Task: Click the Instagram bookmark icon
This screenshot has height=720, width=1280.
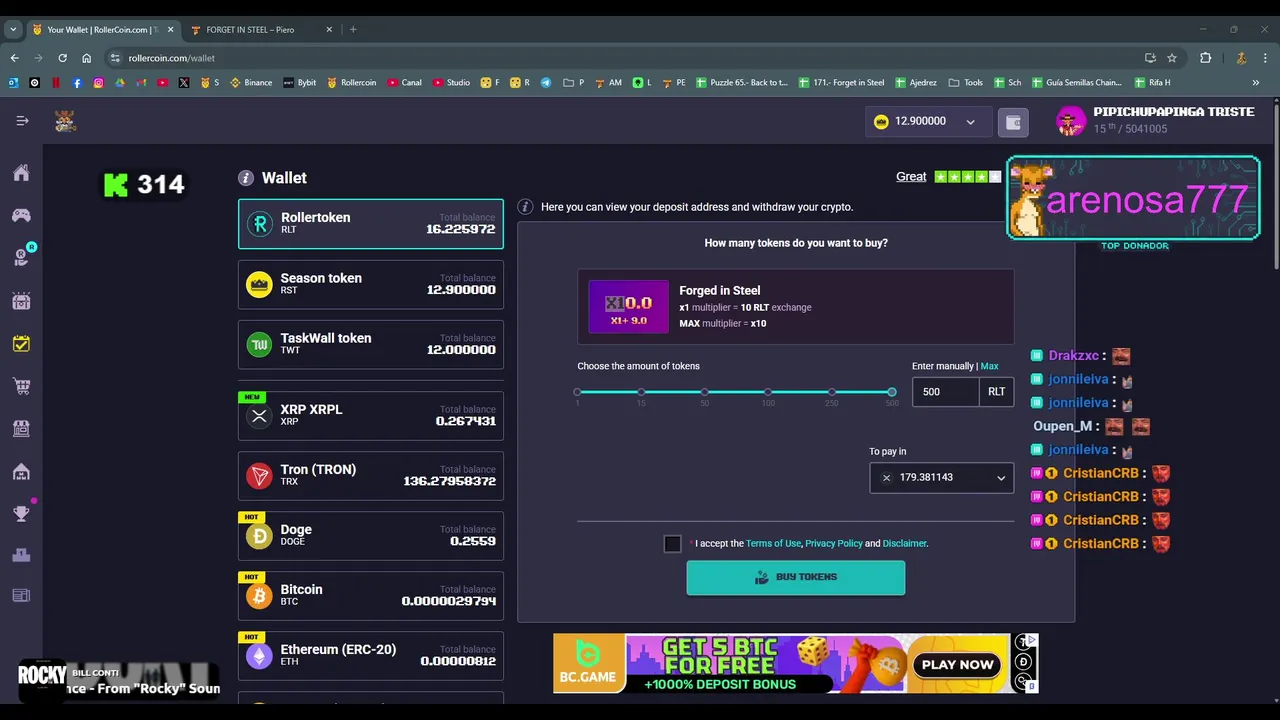Action: 98,83
